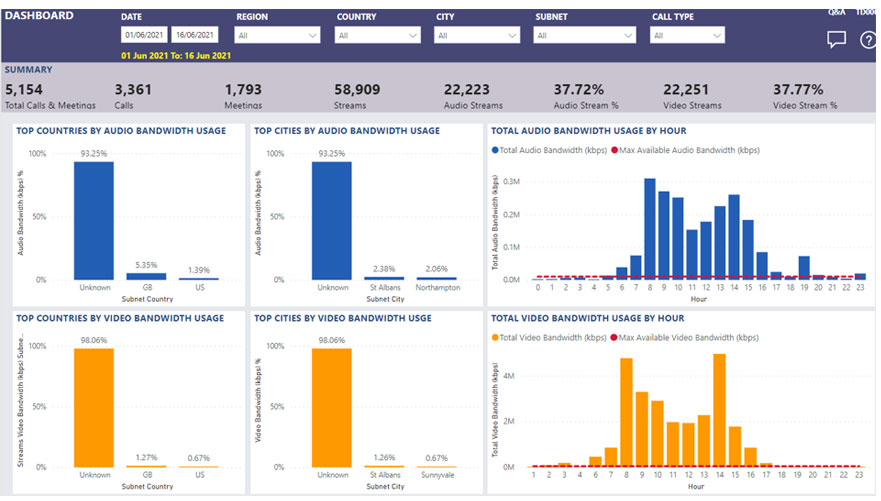This screenshot has height=501, width=881.
Task: Select the Unknown bar in audio cities chart
Action: (x=331, y=221)
